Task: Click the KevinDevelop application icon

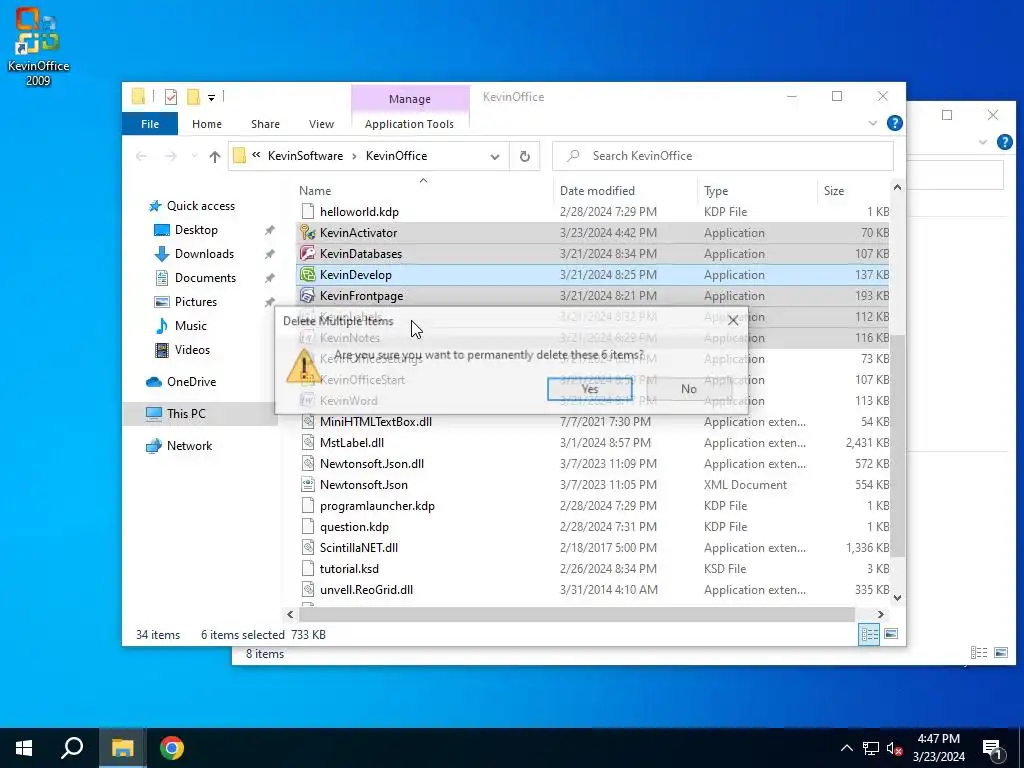Action: (308, 274)
